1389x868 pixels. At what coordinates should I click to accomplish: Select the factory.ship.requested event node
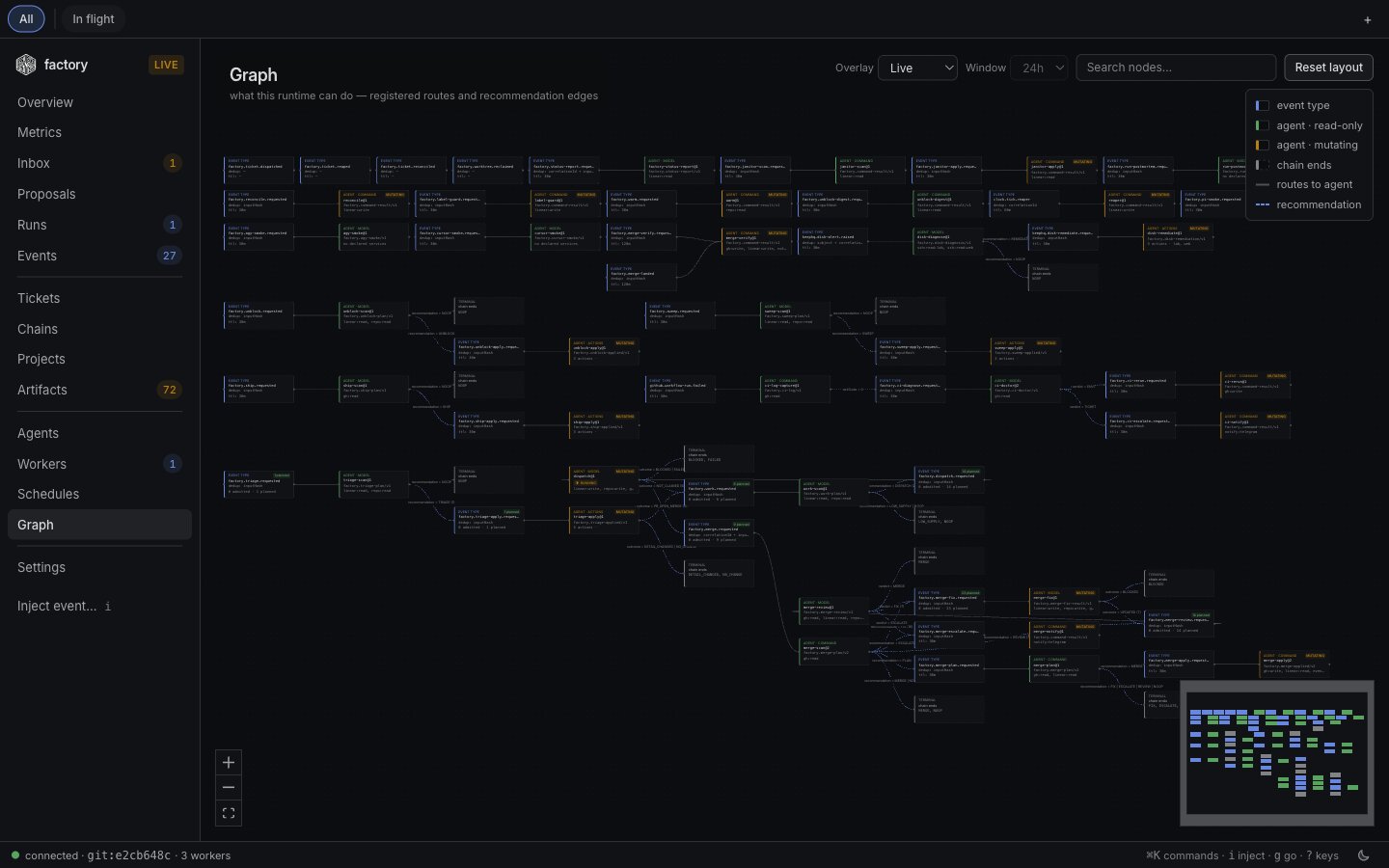click(x=259, y=389)
